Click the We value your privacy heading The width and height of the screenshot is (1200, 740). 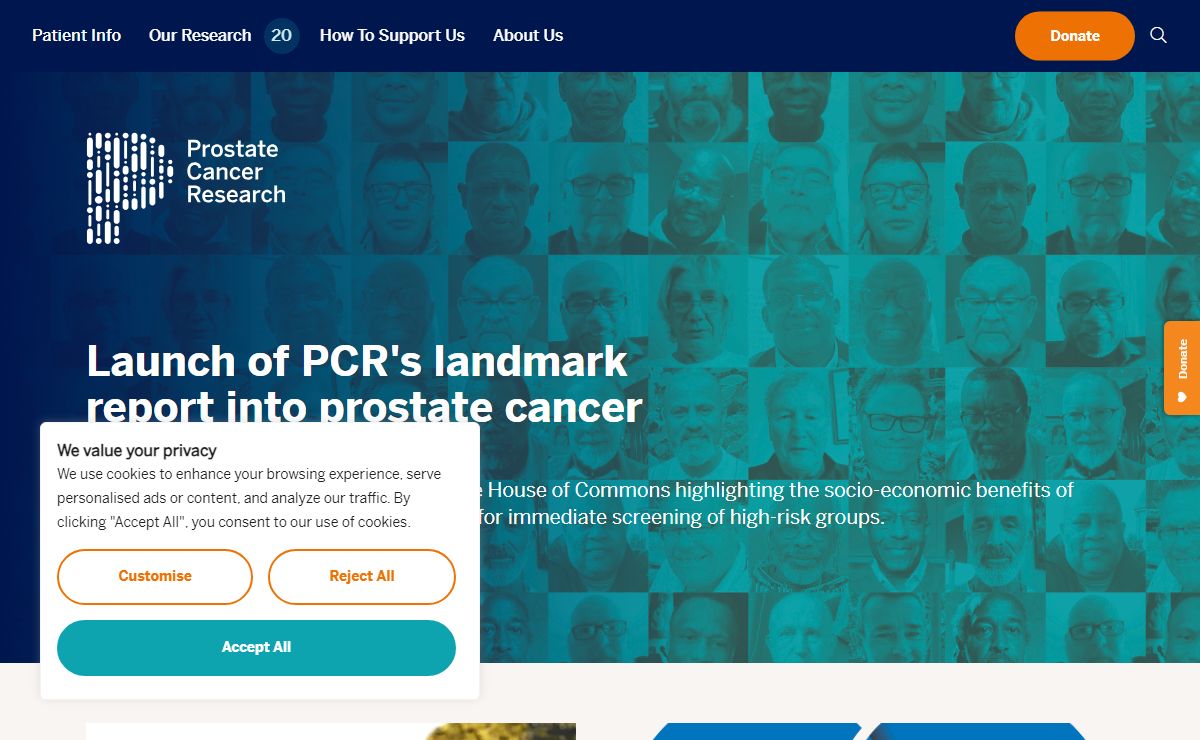[x=137, y=450]
